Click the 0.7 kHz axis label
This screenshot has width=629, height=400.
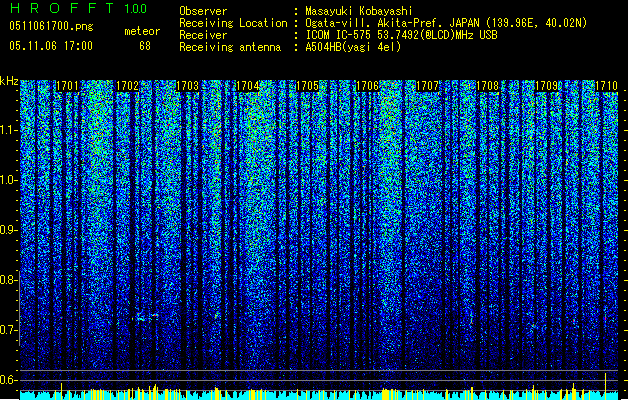click(8, 330)
